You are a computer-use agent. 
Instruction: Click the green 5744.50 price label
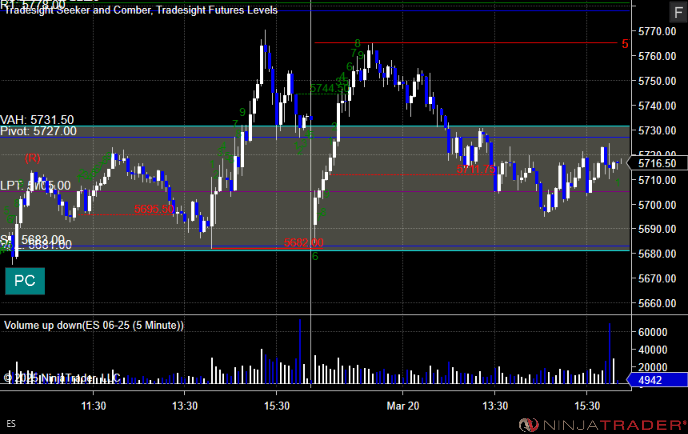330,89
